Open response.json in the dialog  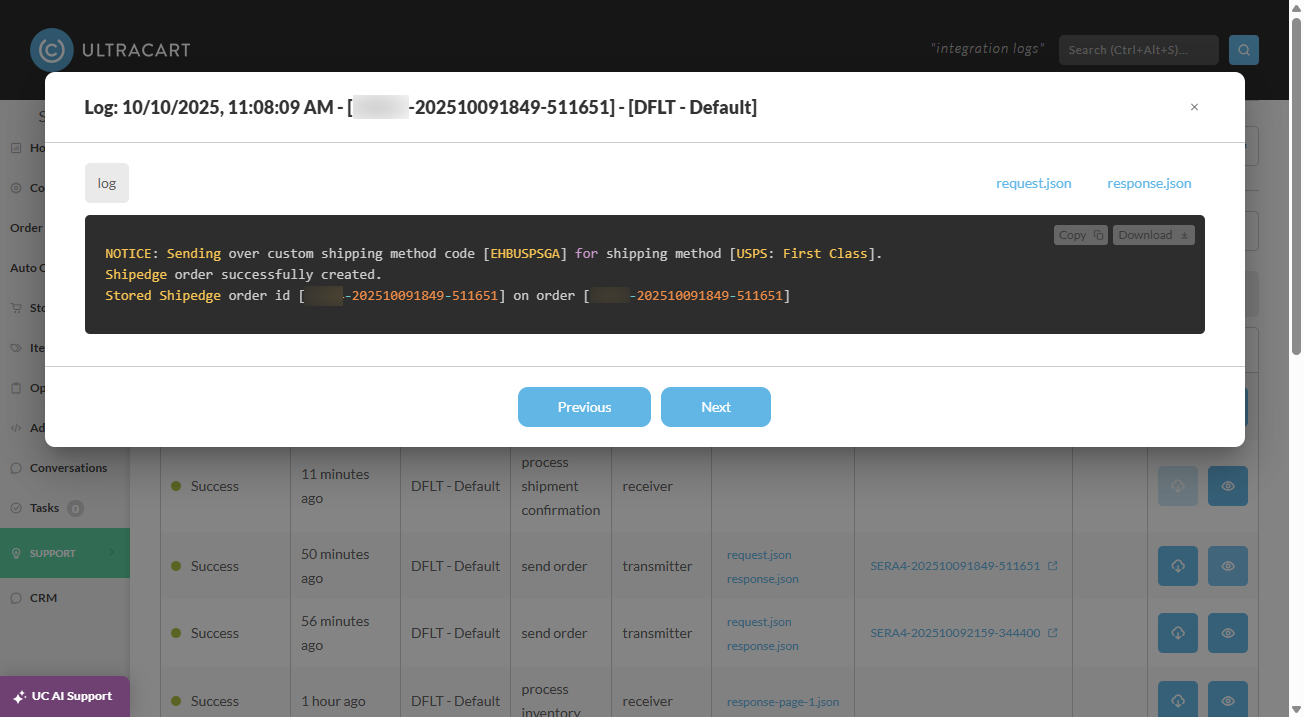[1149, 183]
